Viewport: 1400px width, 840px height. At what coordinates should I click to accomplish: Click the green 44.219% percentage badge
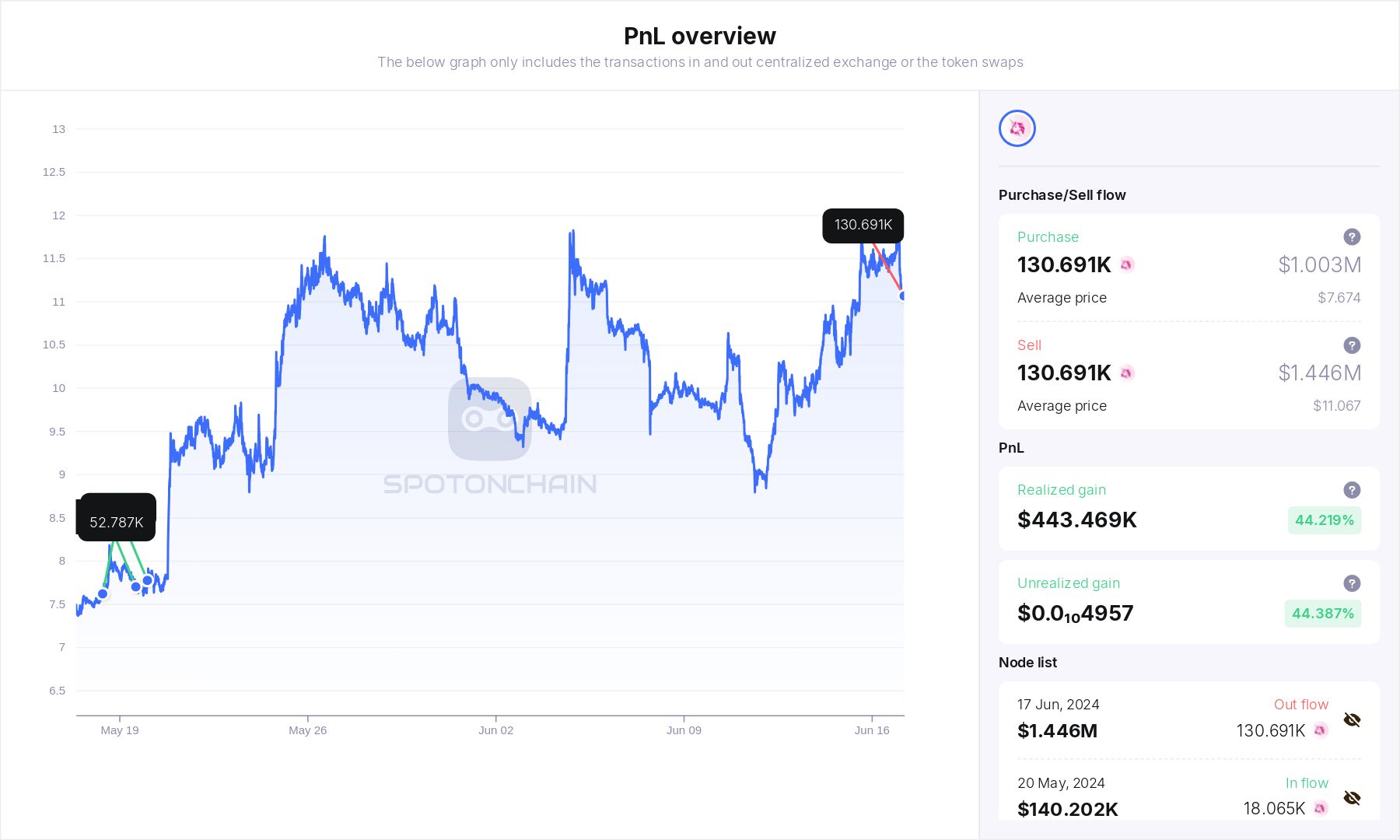click(1323, 520)
